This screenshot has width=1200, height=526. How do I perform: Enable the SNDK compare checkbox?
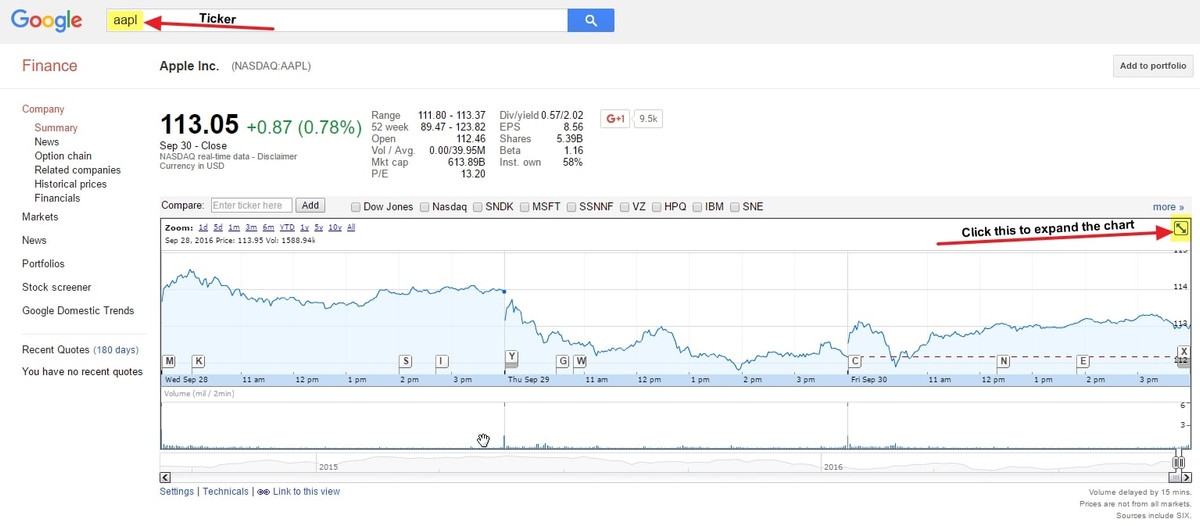pos(477,207)
